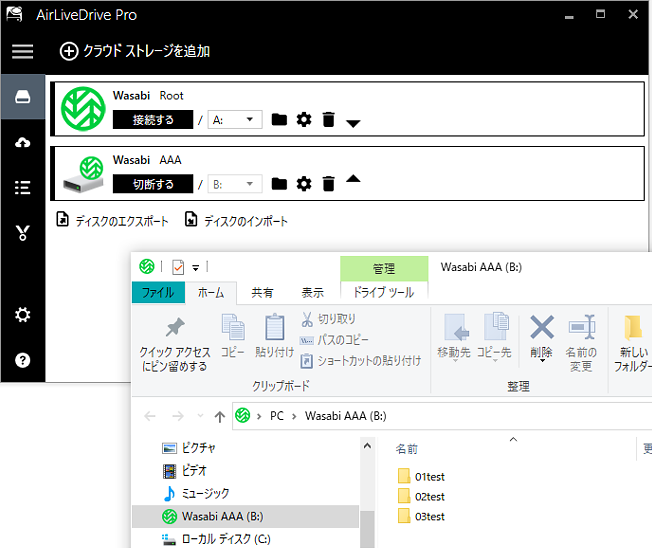Click クラウド ストレージを追加 label

(146, 52)
